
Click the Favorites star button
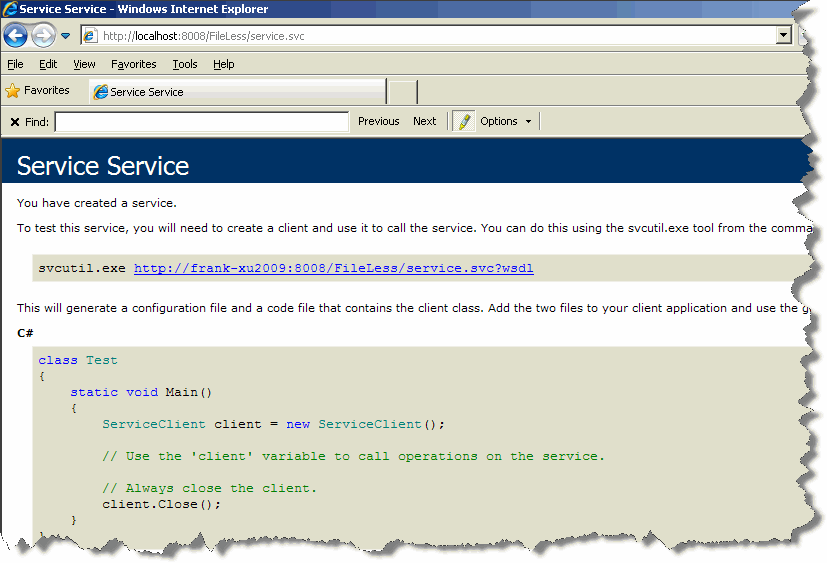[x=37, y=91]
